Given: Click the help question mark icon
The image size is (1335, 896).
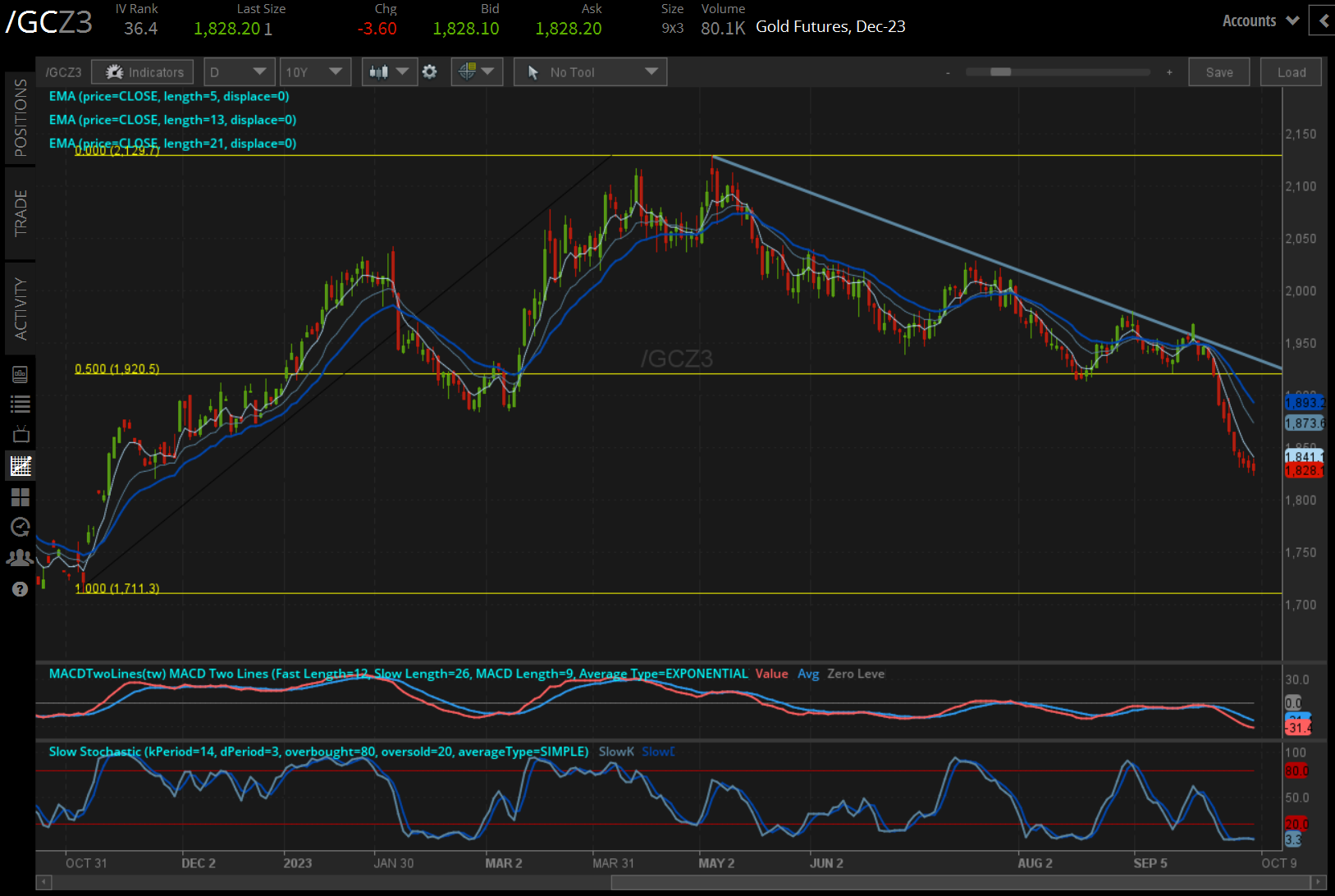Looking at the screenshot, I should coord(20,589).
